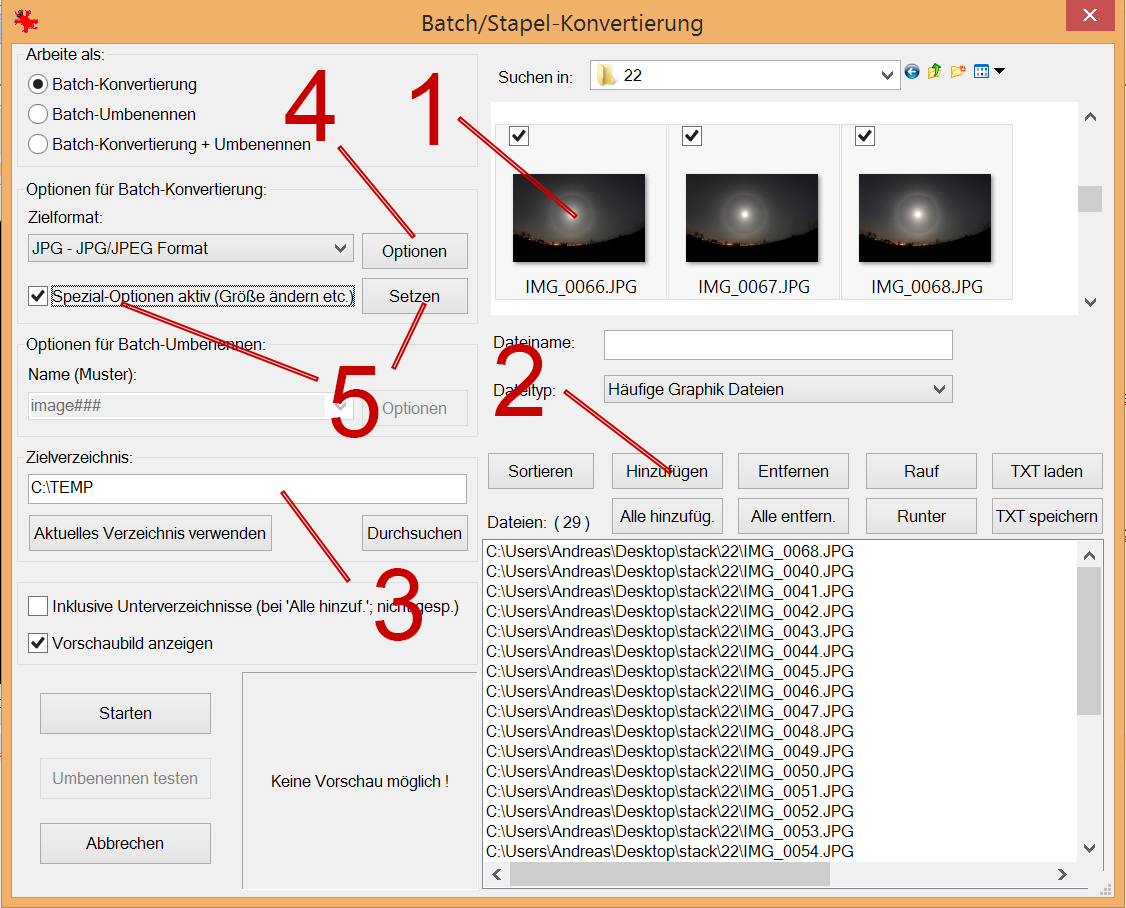The height and width of the screenshot is (908, 1126).
Task: Click Durchsuchen to browse target directory
Action: (x=414, y=533)
